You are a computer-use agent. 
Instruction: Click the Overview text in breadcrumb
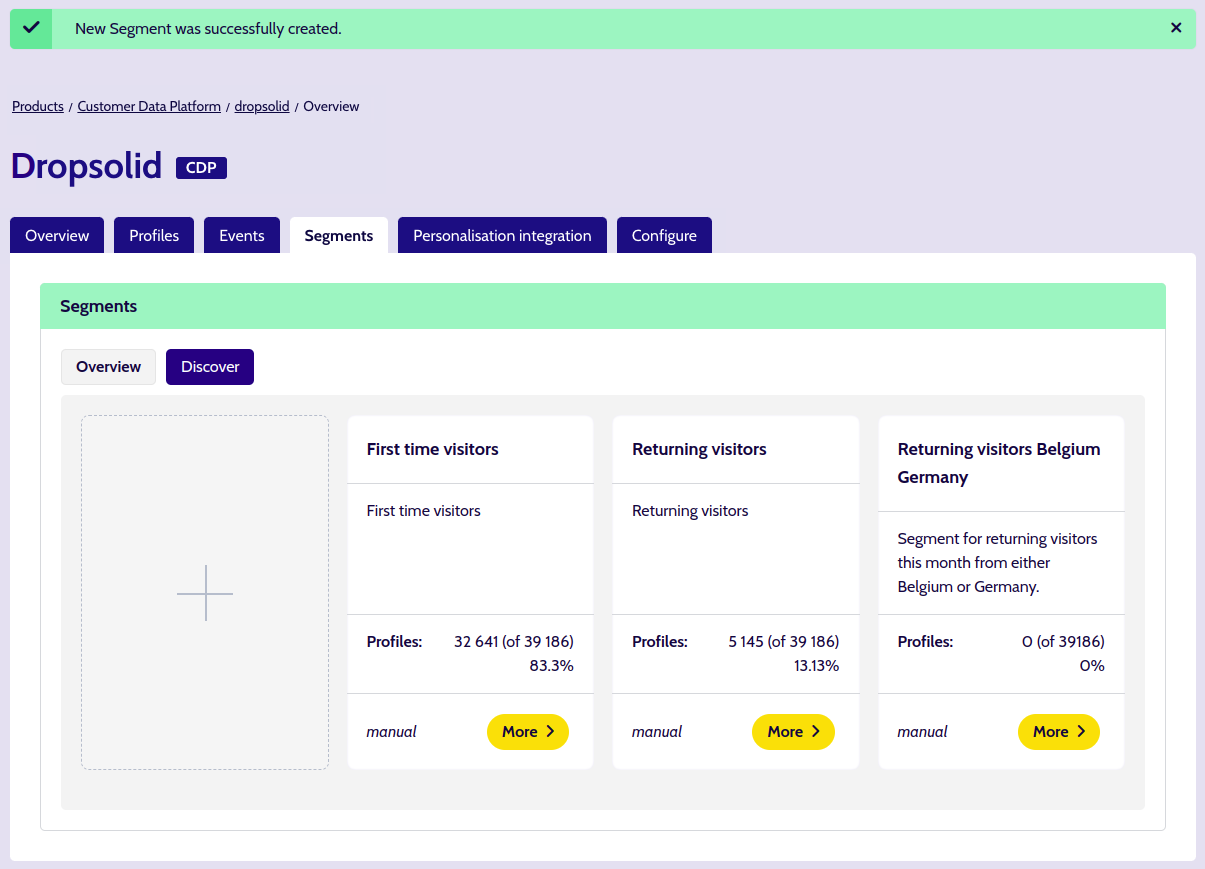point(331,106)
